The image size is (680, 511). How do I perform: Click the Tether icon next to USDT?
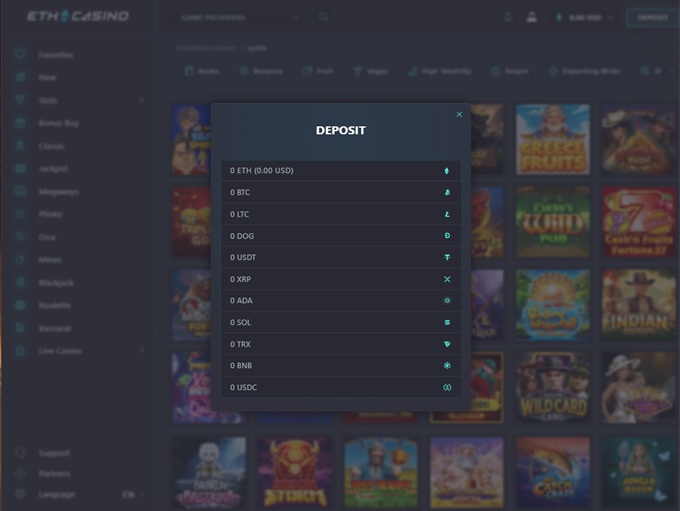(x=447, y=258)
